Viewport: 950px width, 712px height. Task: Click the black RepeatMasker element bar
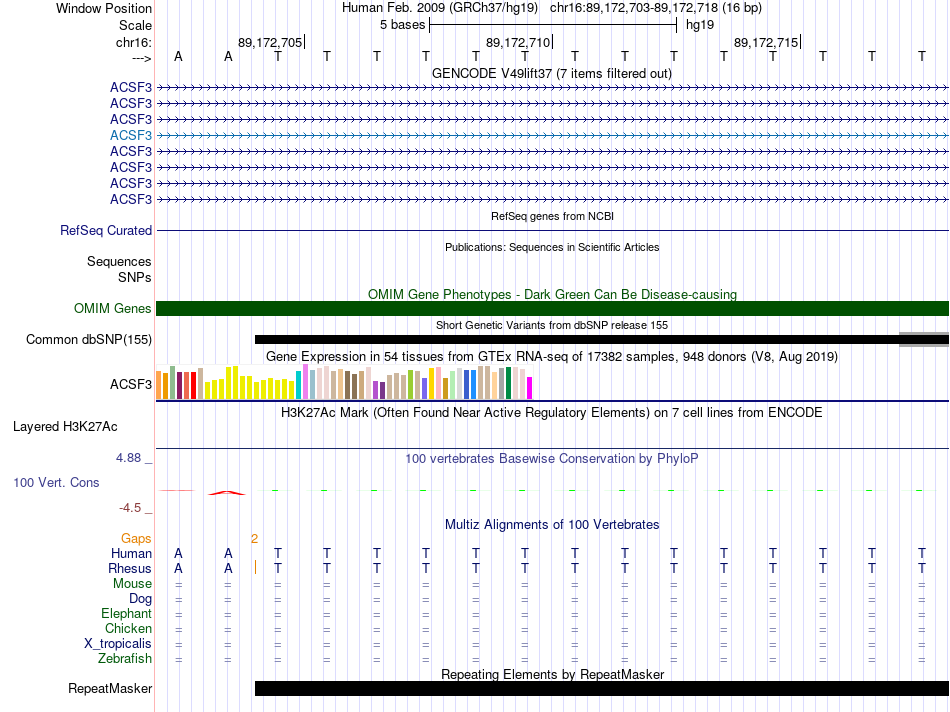[600, 688]
